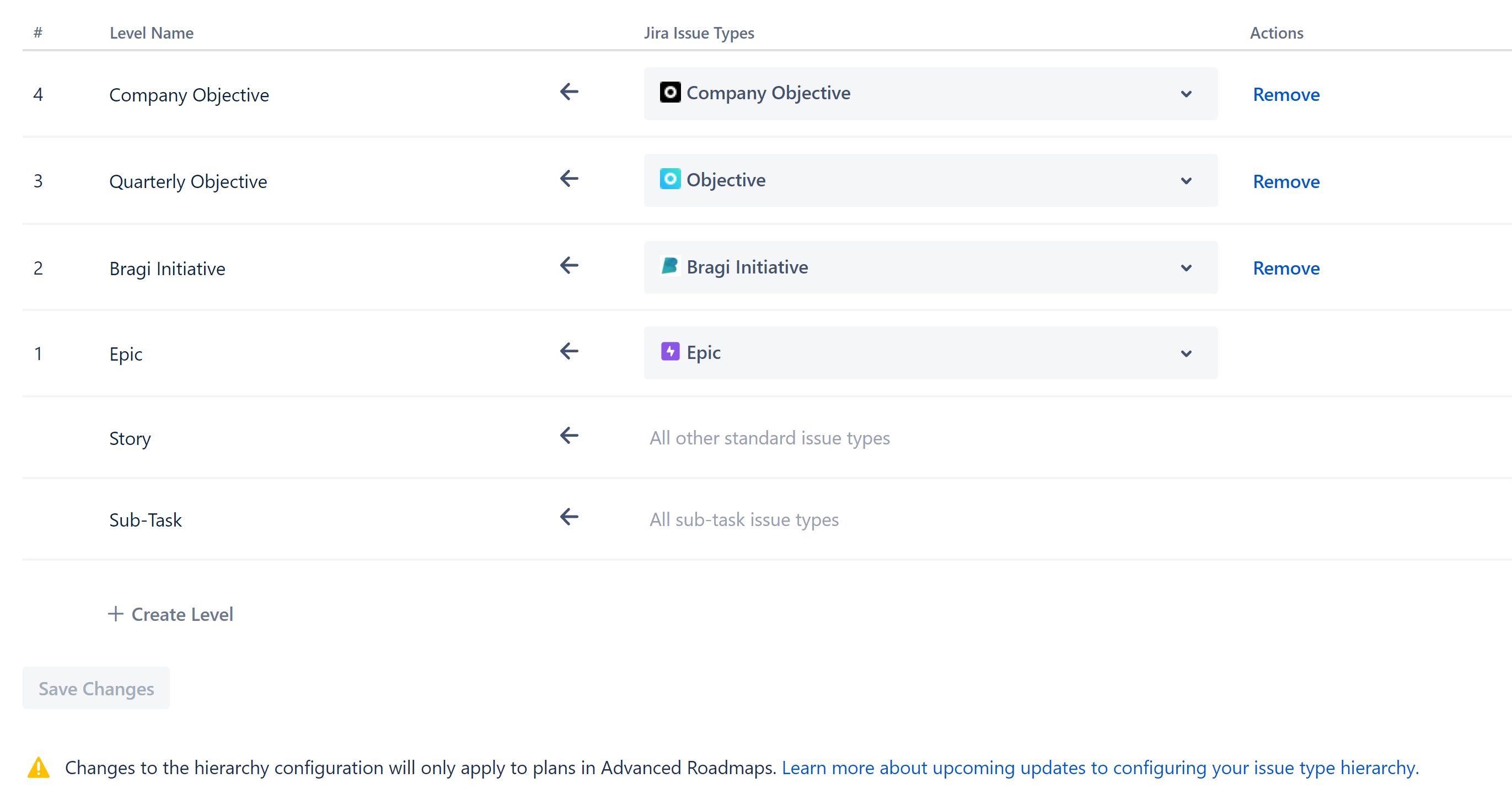Click the arrow icon in the Sub-Task row
Viewport: 1512px width, 794px height.
tap(569, 517)
